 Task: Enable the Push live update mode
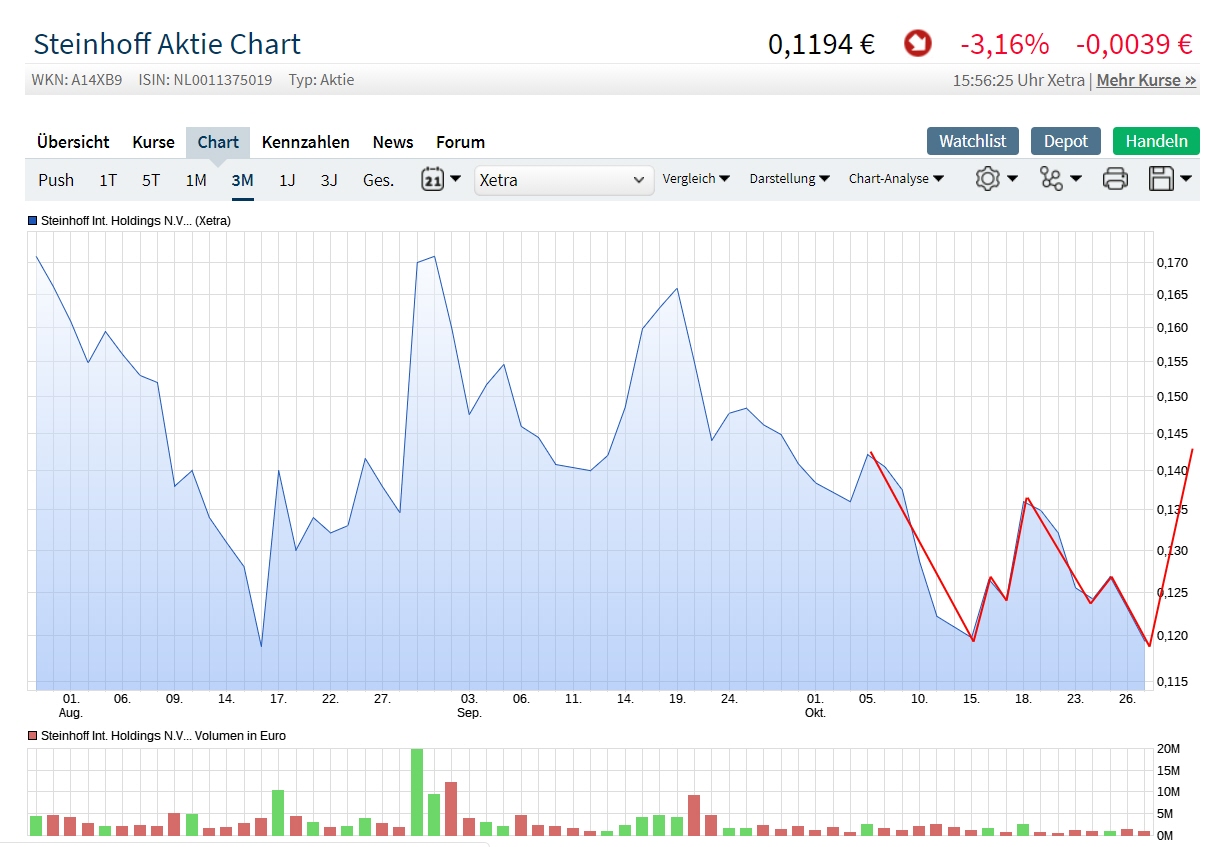click(56, 180)
